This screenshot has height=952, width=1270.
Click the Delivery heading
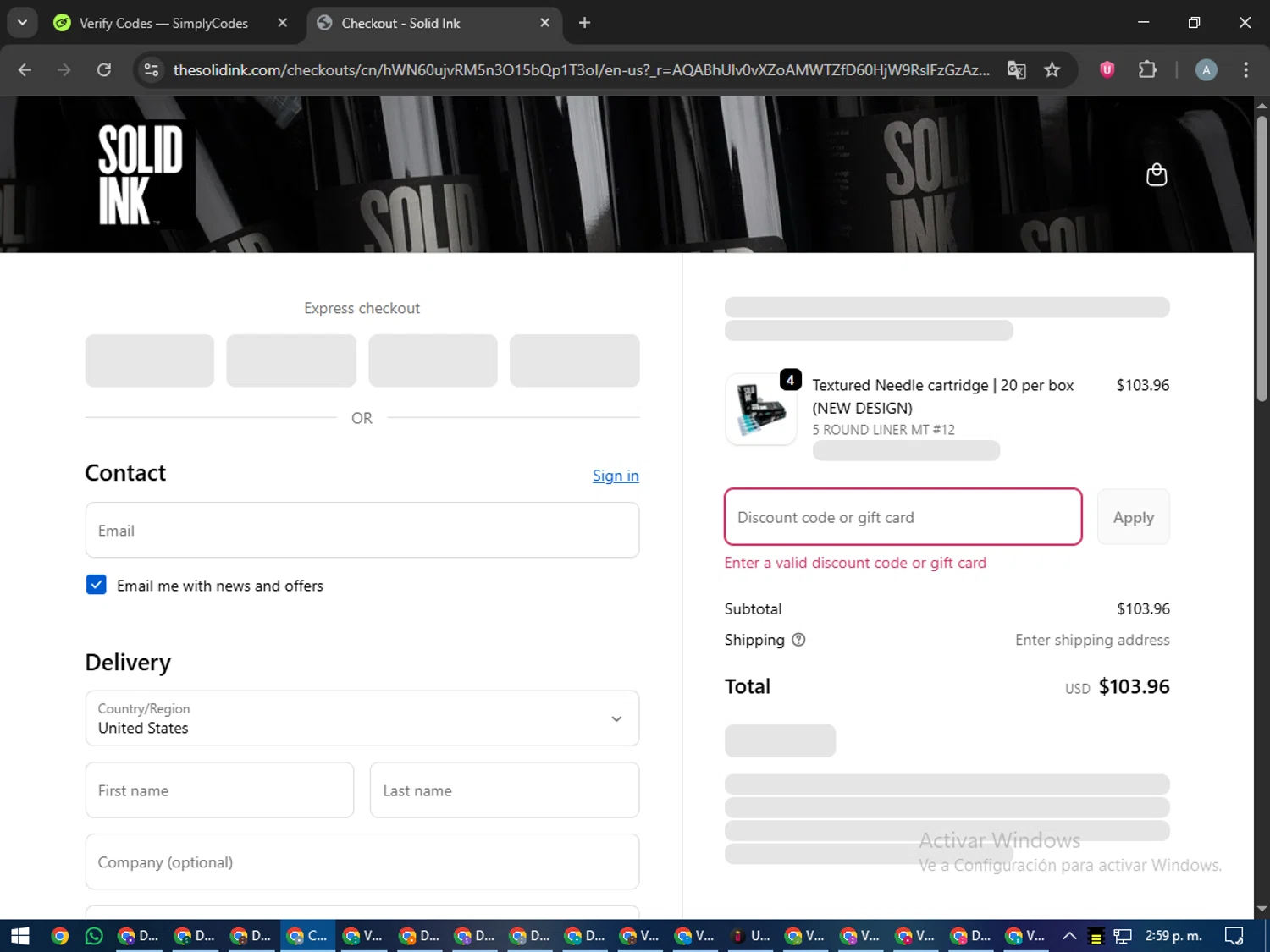(x=128, y=663)
